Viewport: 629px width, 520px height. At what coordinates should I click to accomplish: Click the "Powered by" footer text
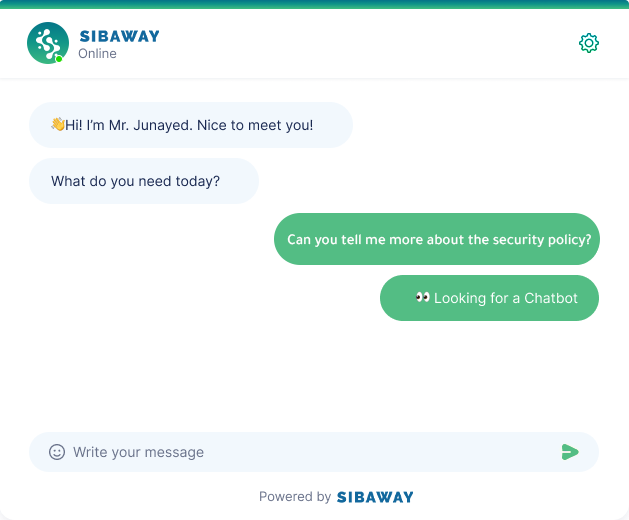(x=295, y=497)
